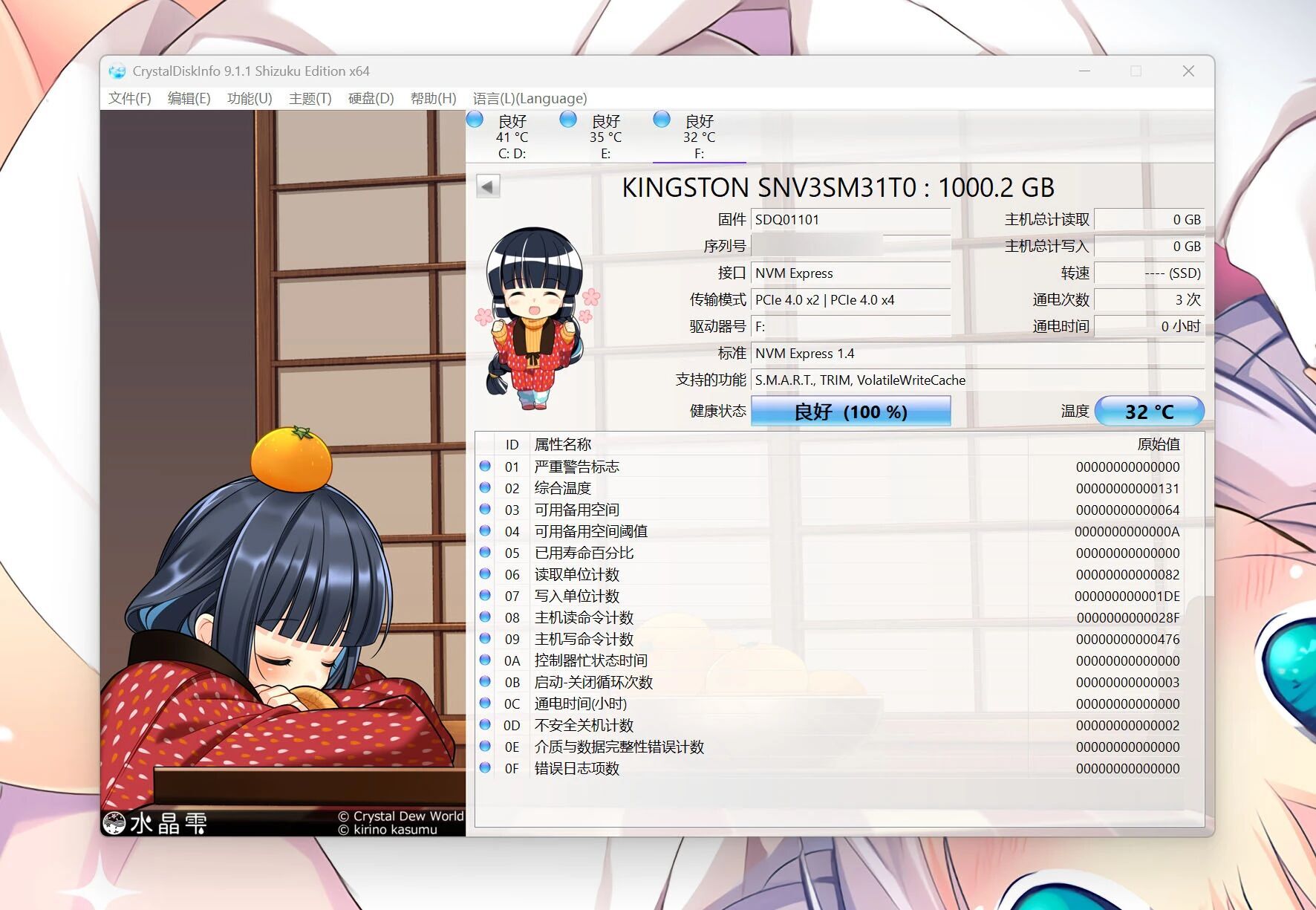1316x910 pixels.
Task: Click the blurred 序列号 field
Action: pyautogui.click(x=851, y=247)
